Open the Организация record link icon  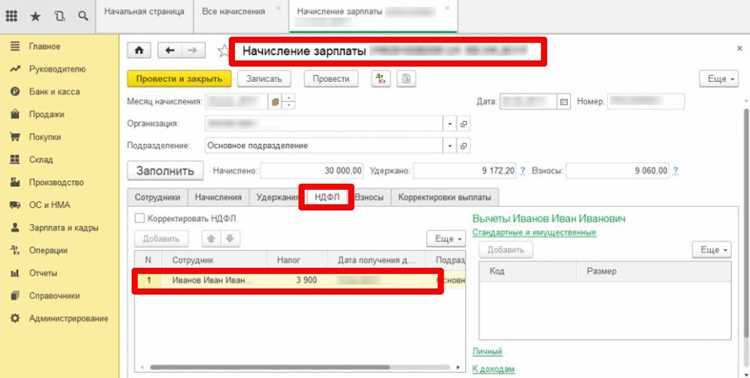[x=463, y=123]
